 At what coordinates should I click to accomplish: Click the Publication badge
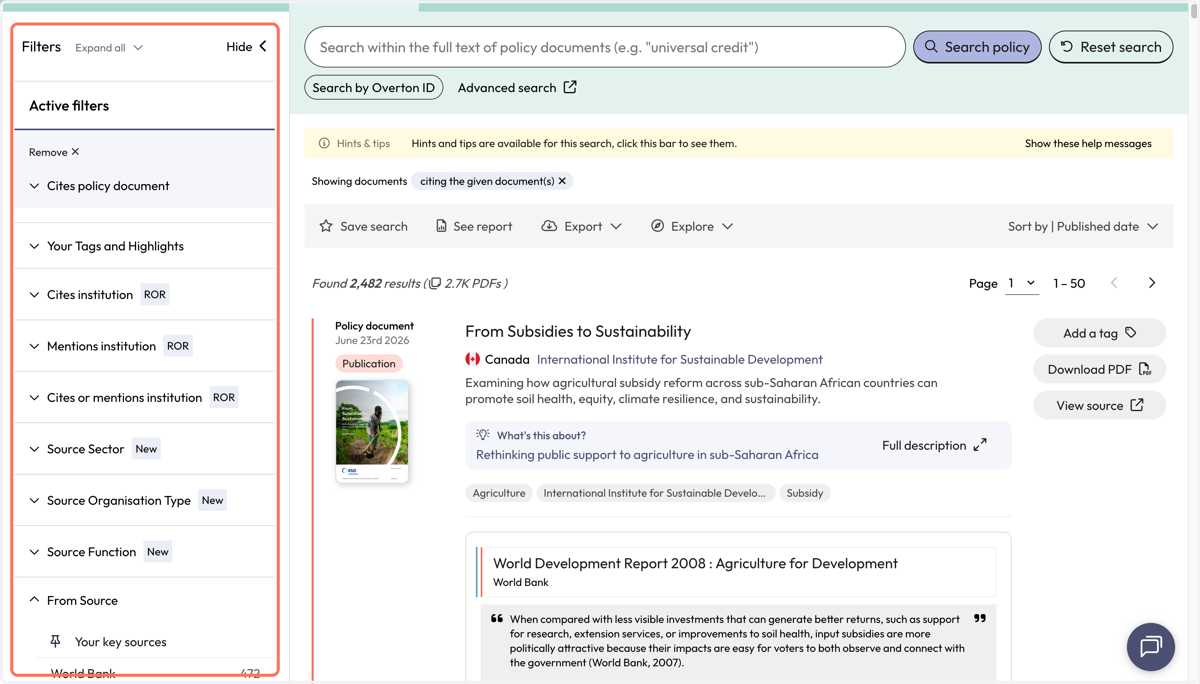(x=369, y=364)
